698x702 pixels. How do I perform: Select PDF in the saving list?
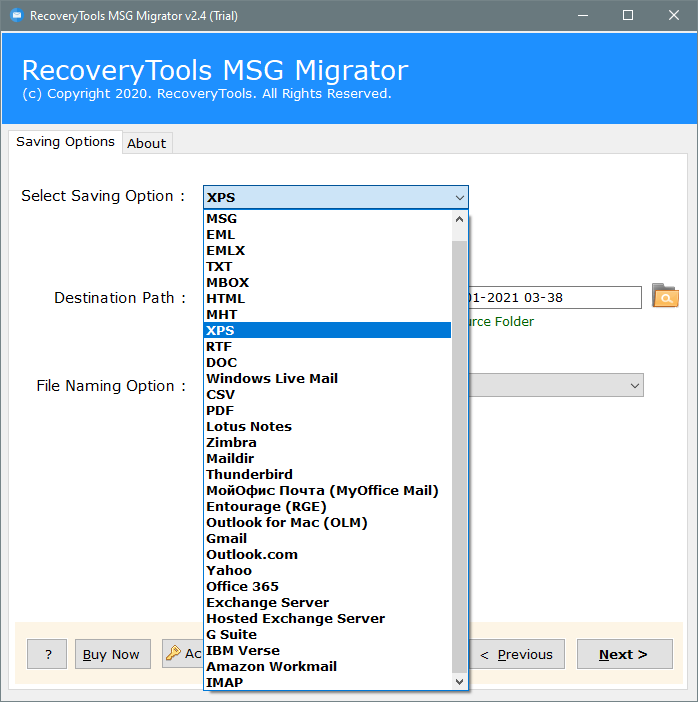(x=327, y=411)
